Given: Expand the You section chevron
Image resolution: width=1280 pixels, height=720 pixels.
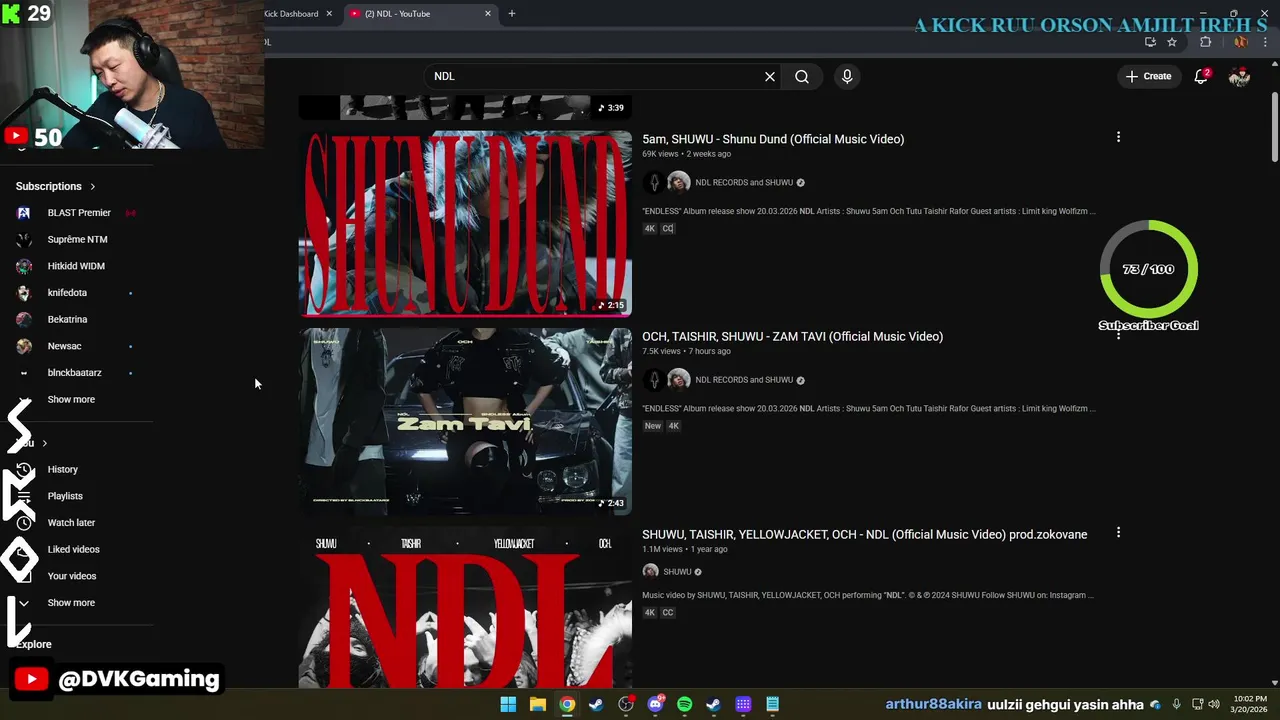Looking at the screenshot, I should pyautogui.click(x=44, y=443).
